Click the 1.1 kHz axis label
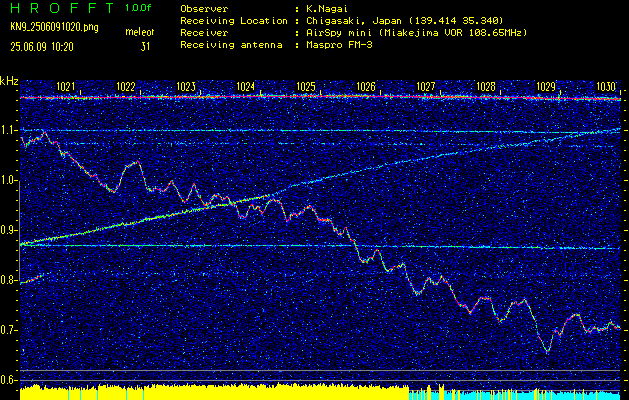This screenshot has height=400, width=629. click(9, 131)
